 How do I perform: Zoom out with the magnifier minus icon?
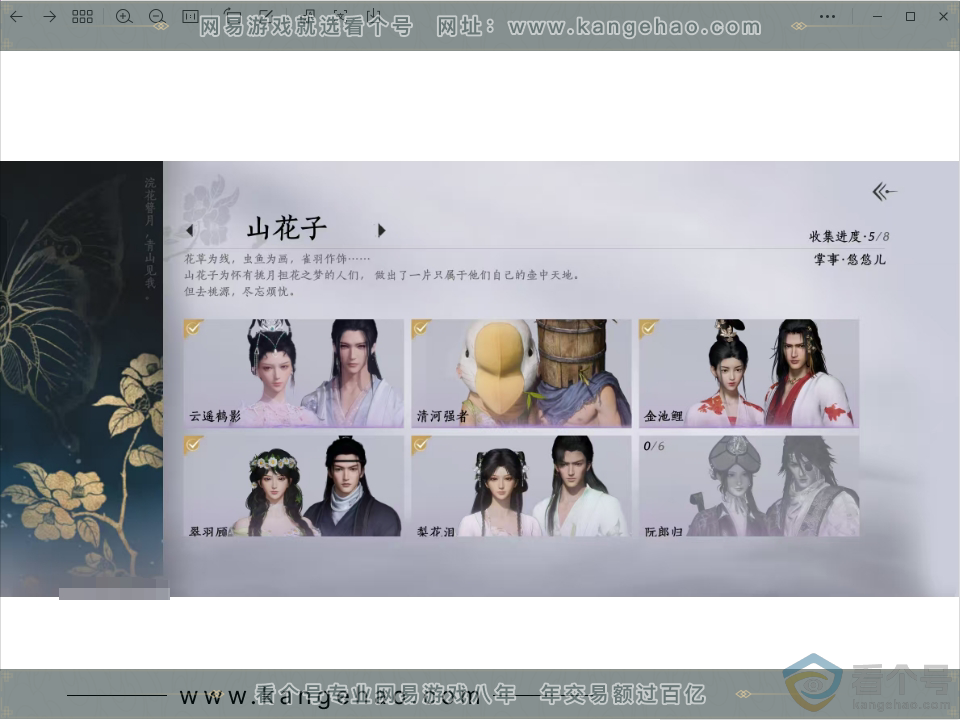[x=157, y=17]
